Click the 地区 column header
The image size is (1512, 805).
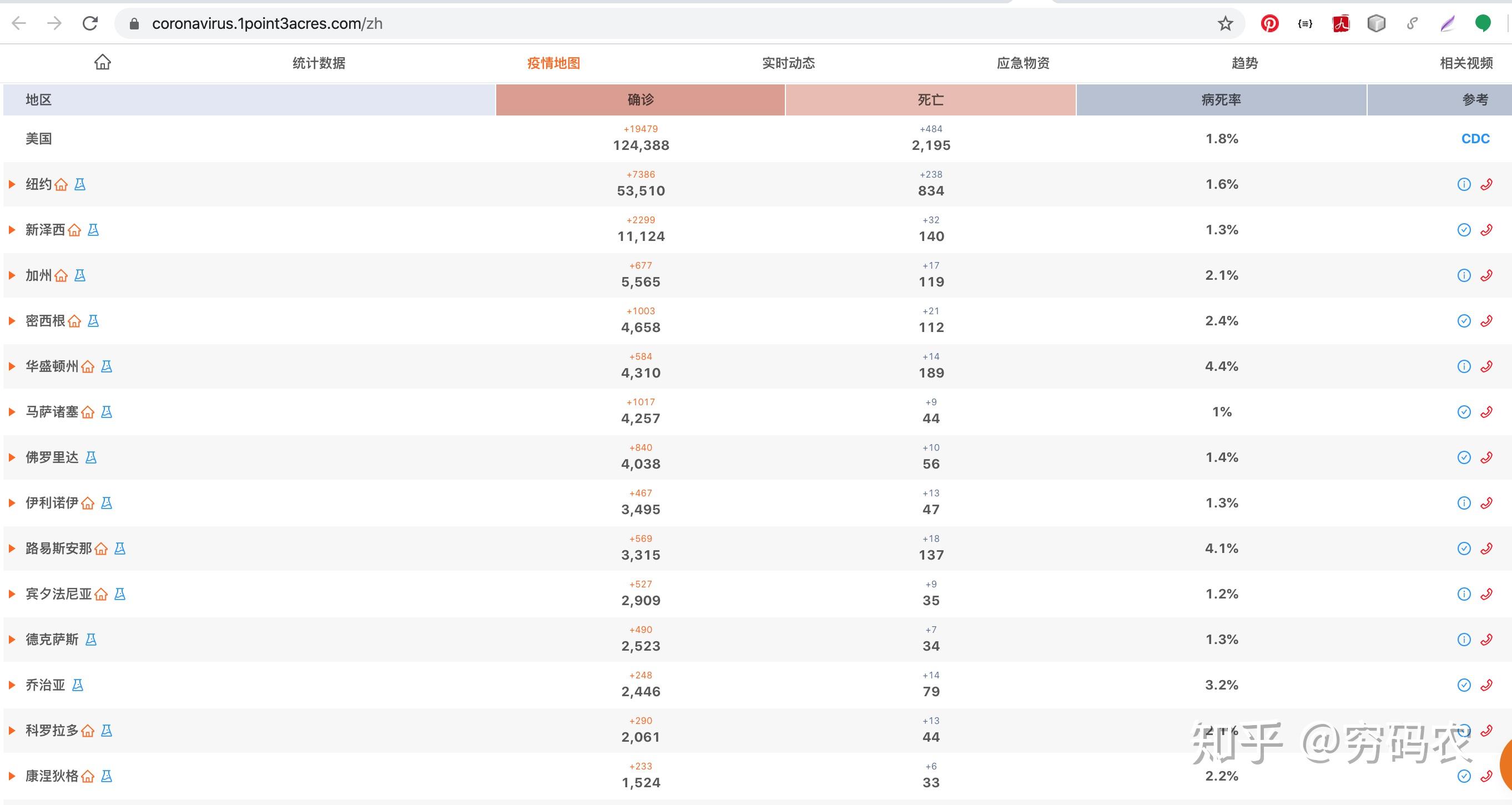(249, 100)
